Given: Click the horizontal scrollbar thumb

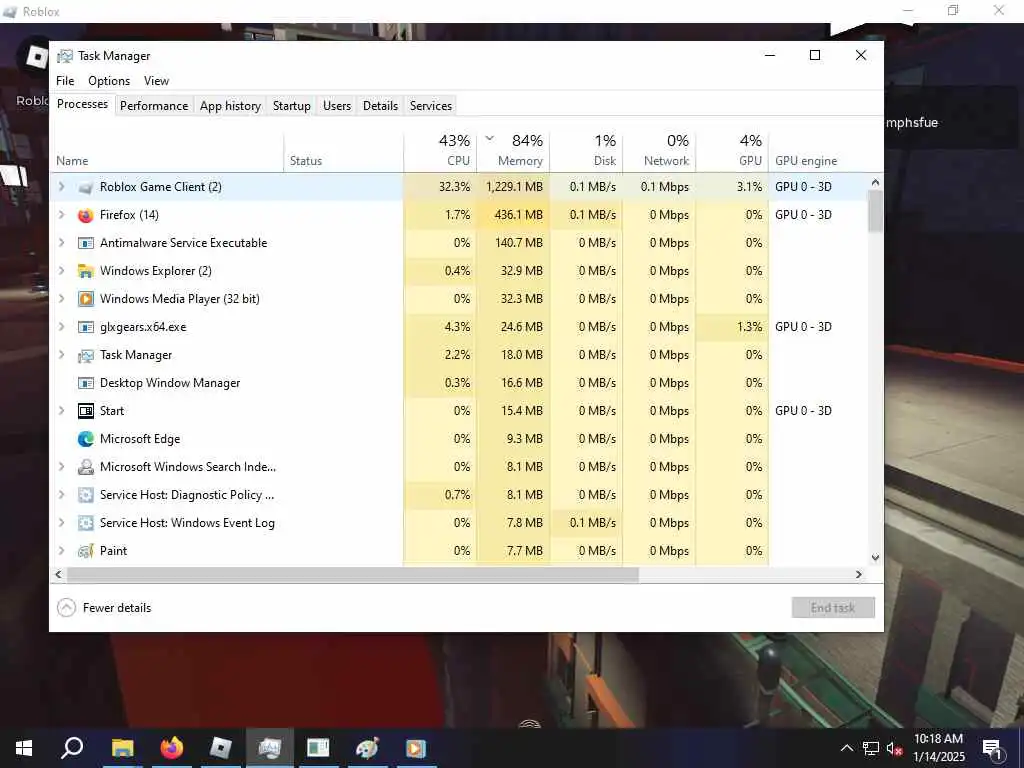Looking at the screenshot, I should 353,575.
